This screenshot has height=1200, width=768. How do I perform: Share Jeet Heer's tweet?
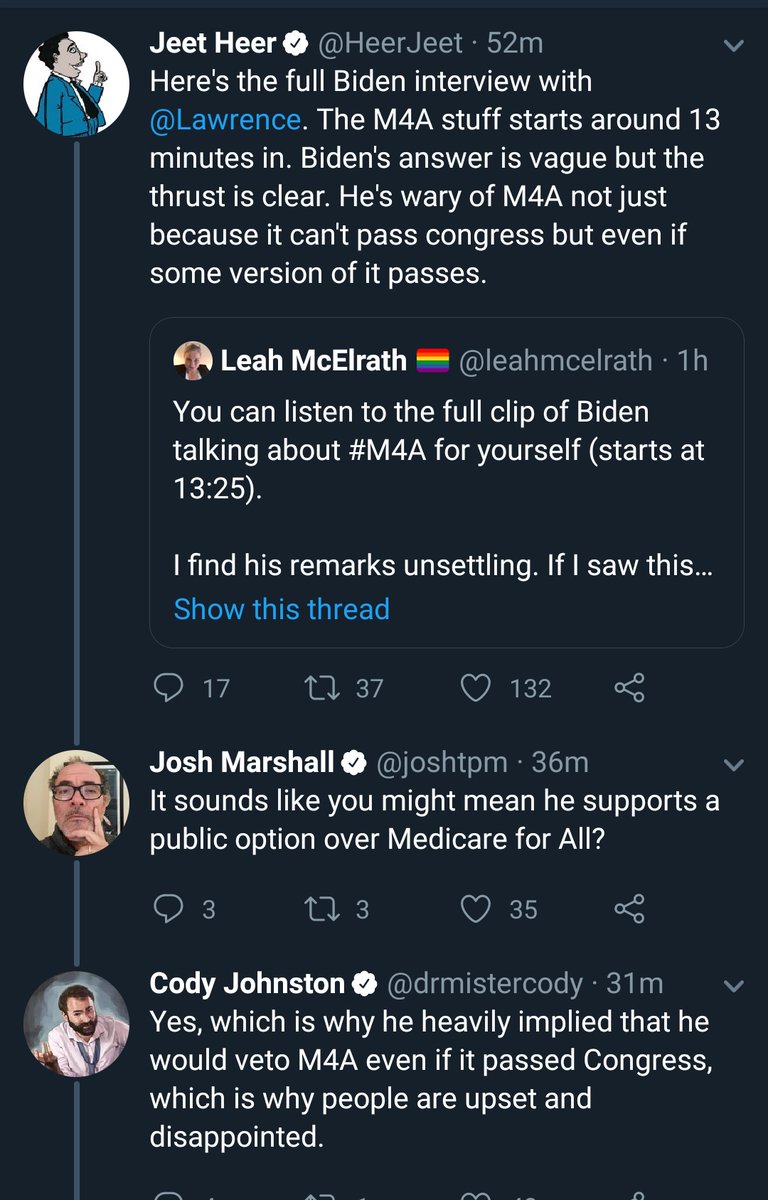coord(629,687)
